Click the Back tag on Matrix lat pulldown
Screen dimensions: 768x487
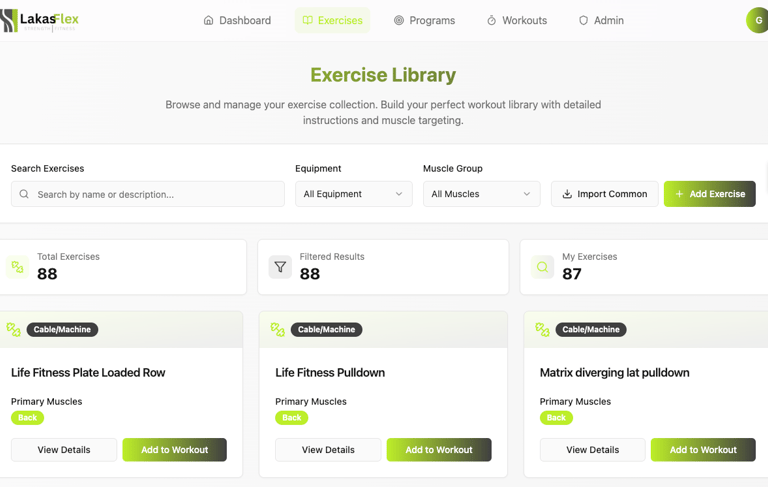tap(556, 418)
